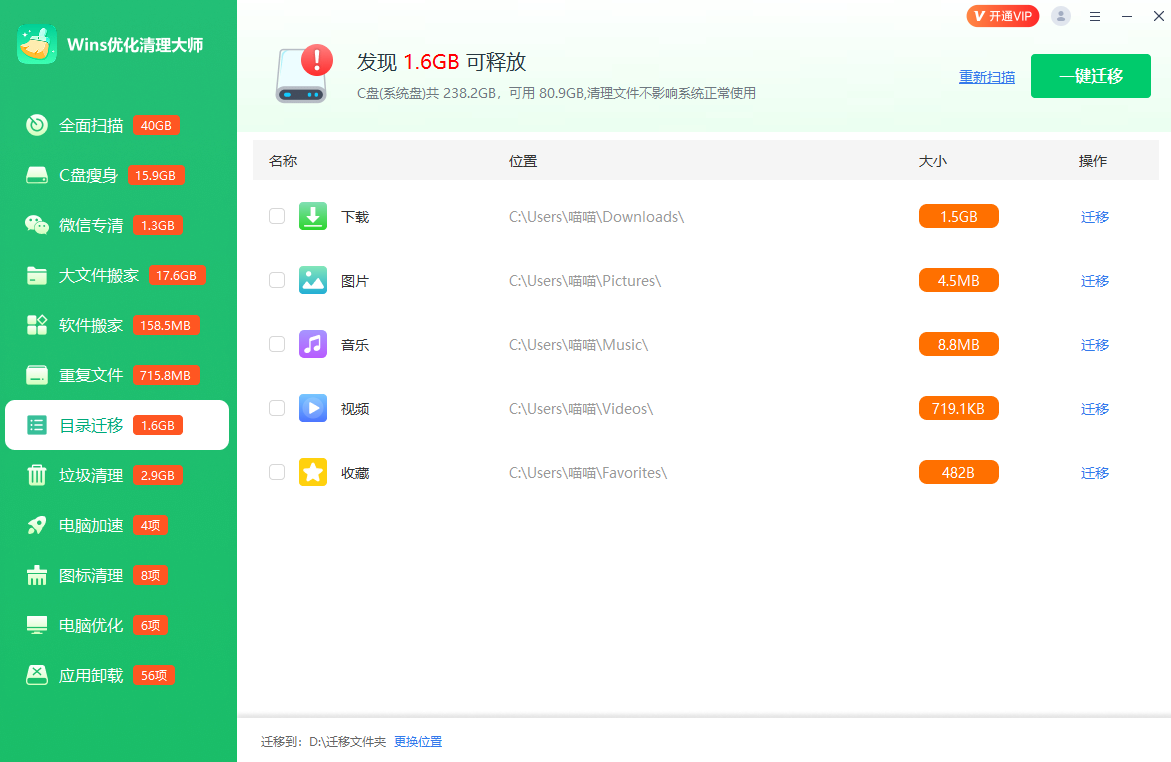The height and width of the screenshot is (762, 1171).
Task: Click the Pictures folder icon
Action: pos(313,280)
